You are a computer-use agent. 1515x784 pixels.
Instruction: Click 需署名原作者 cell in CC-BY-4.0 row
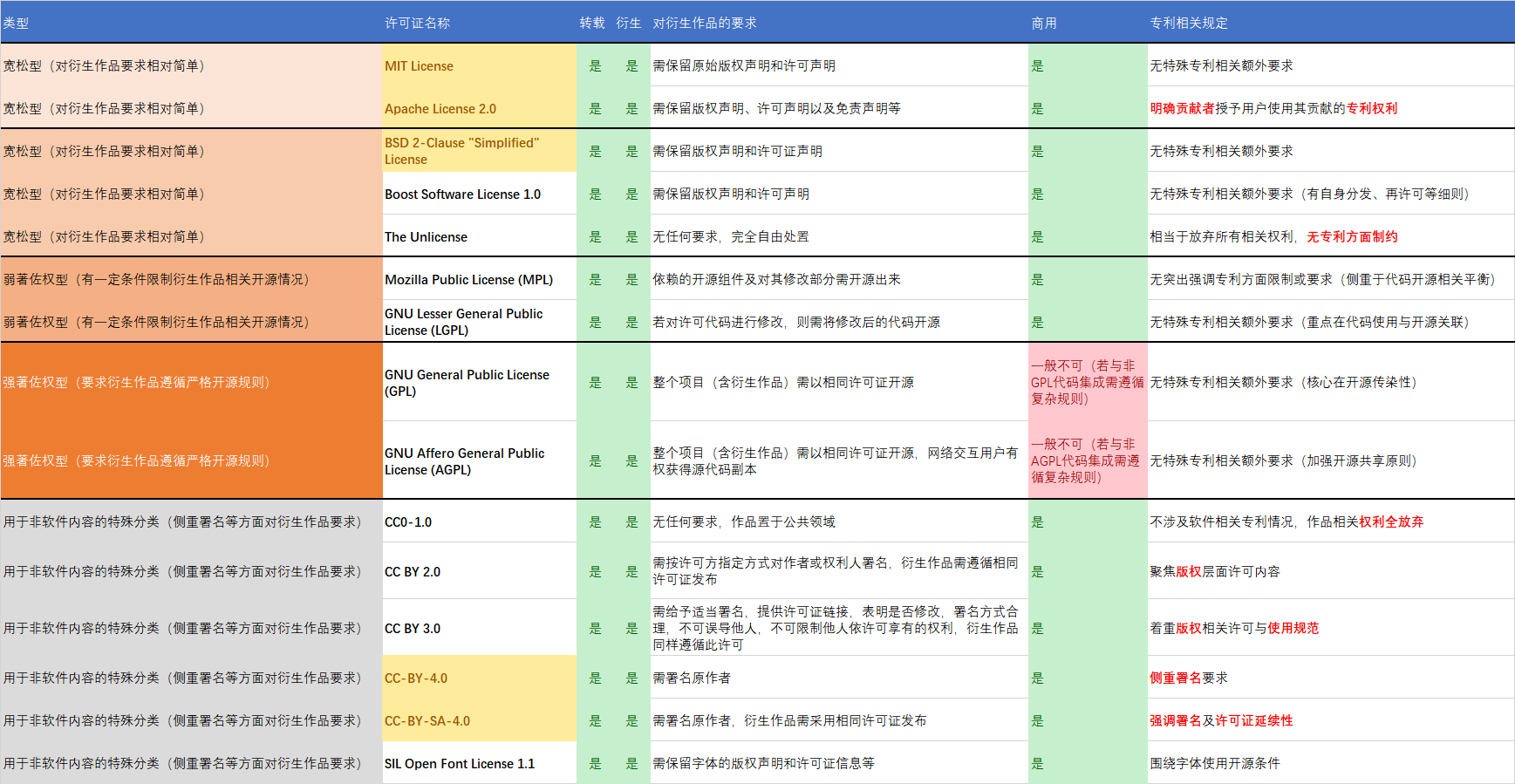coord(839,678)
